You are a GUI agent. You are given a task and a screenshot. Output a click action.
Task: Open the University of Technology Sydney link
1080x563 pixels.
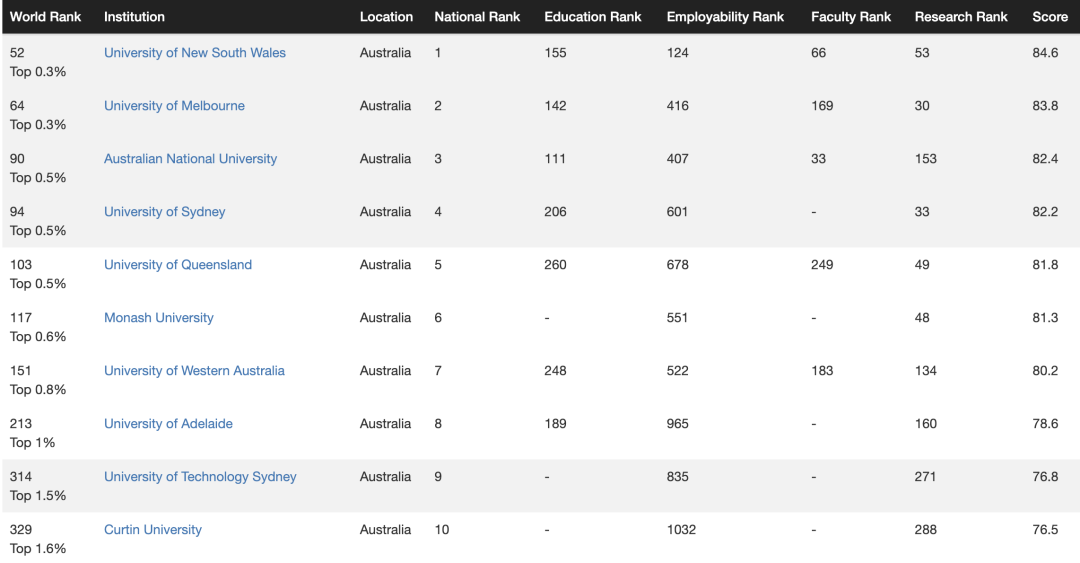point(200,477)
